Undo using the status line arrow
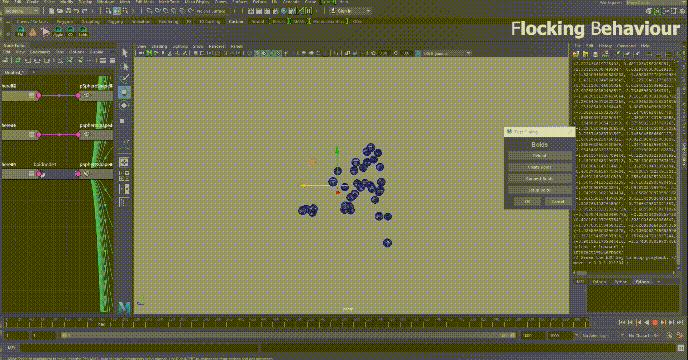Viewport: 688px width, 360px height. coord(76,11)
